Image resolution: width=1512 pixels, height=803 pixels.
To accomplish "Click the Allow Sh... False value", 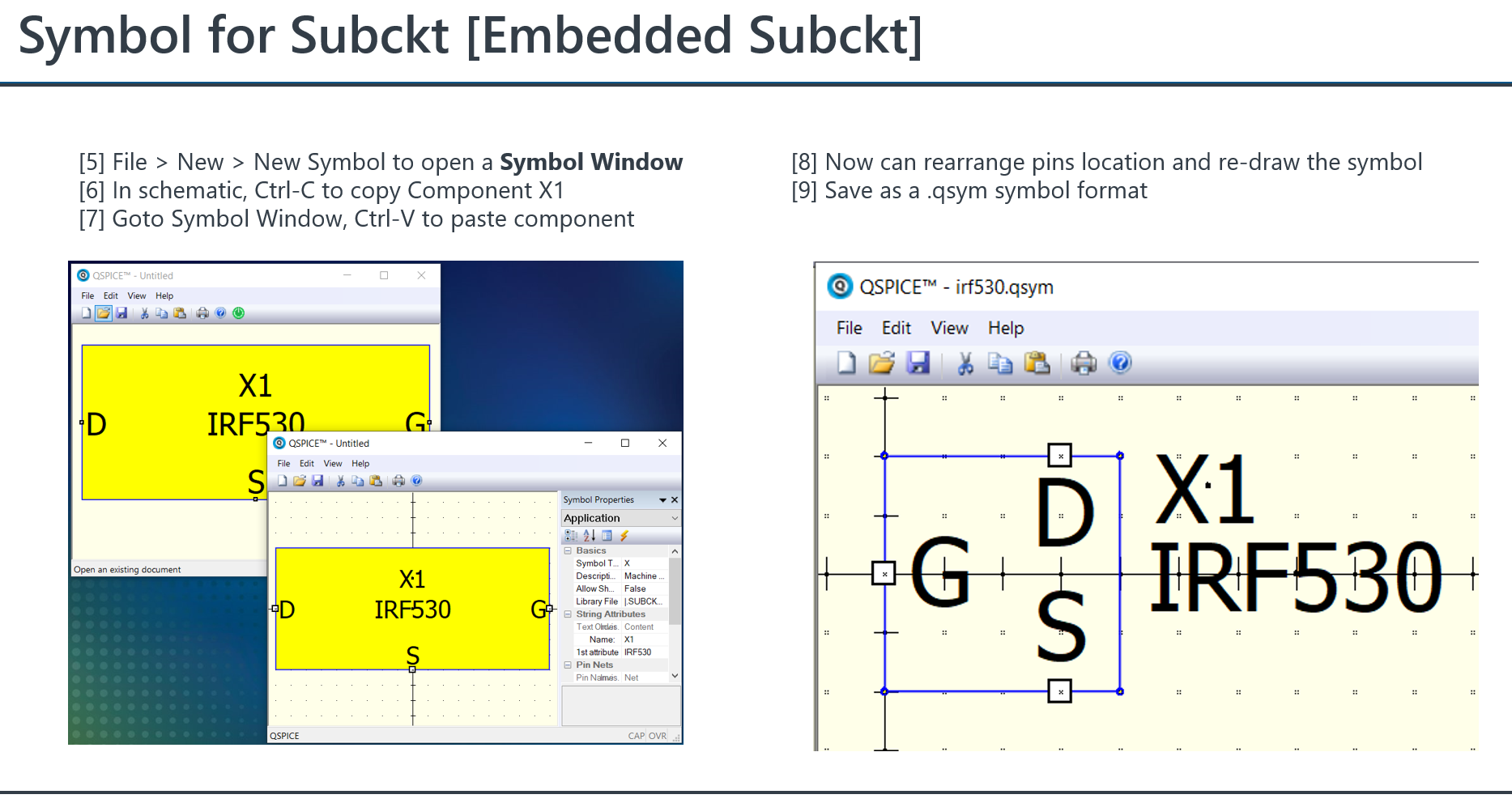I will [645, 589].
